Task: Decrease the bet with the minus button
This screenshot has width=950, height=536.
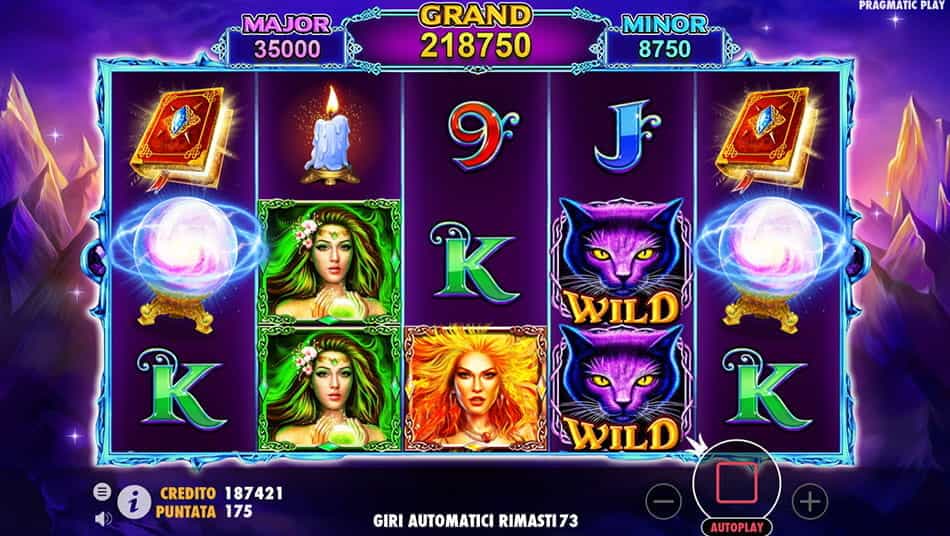Action: pyautogui.click(x=663, y=501)
